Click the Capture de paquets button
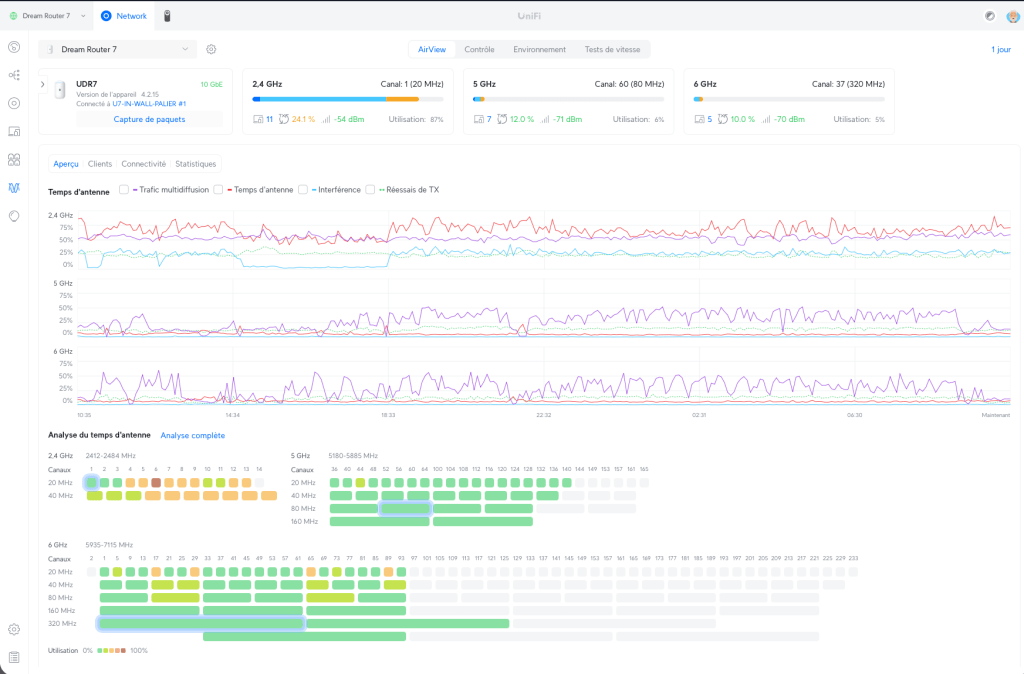The width and height of the screenshot is (1024, 674). pos(149,119)
